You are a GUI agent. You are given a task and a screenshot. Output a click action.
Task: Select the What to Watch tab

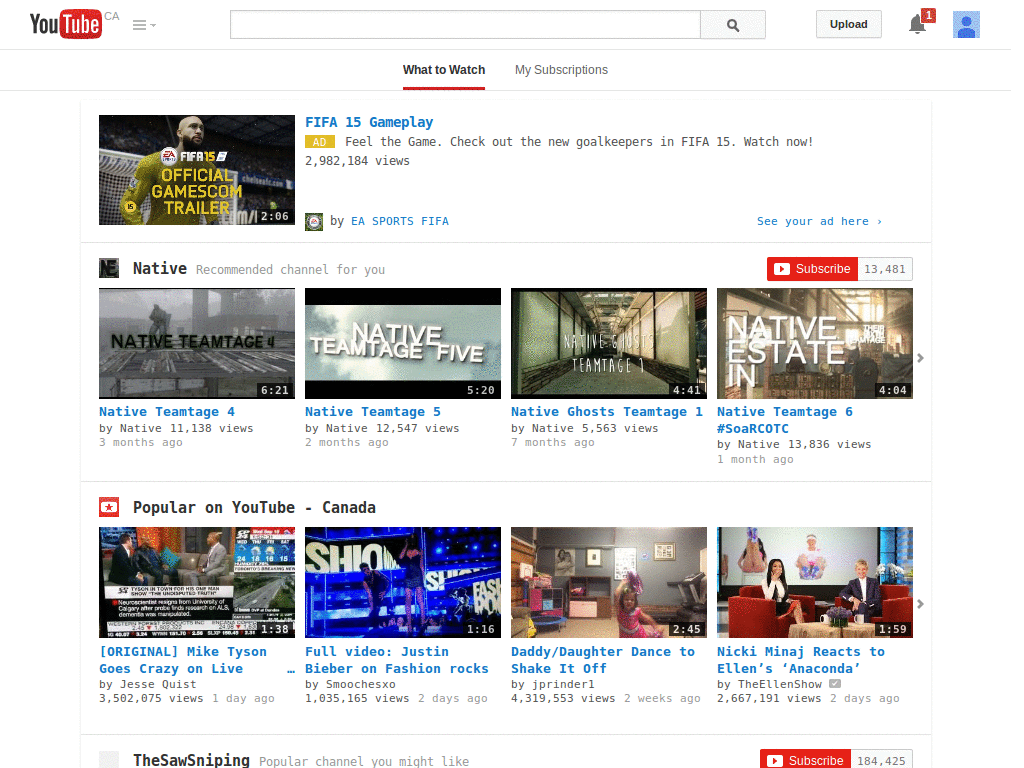tap(444, 70)
